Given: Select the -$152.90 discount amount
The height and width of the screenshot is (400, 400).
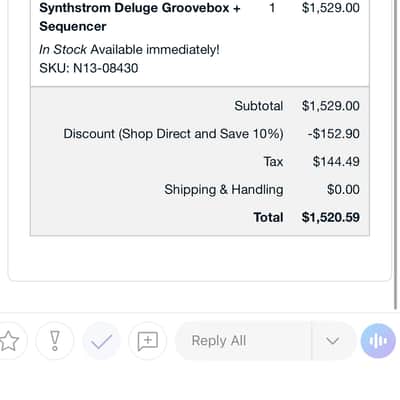Looking at the screenshot, I should coord(334,134).
